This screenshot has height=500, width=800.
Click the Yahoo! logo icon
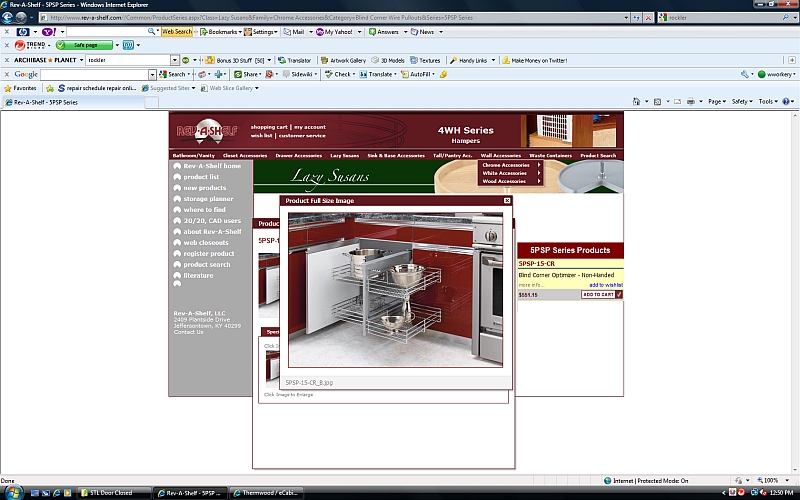49,32
